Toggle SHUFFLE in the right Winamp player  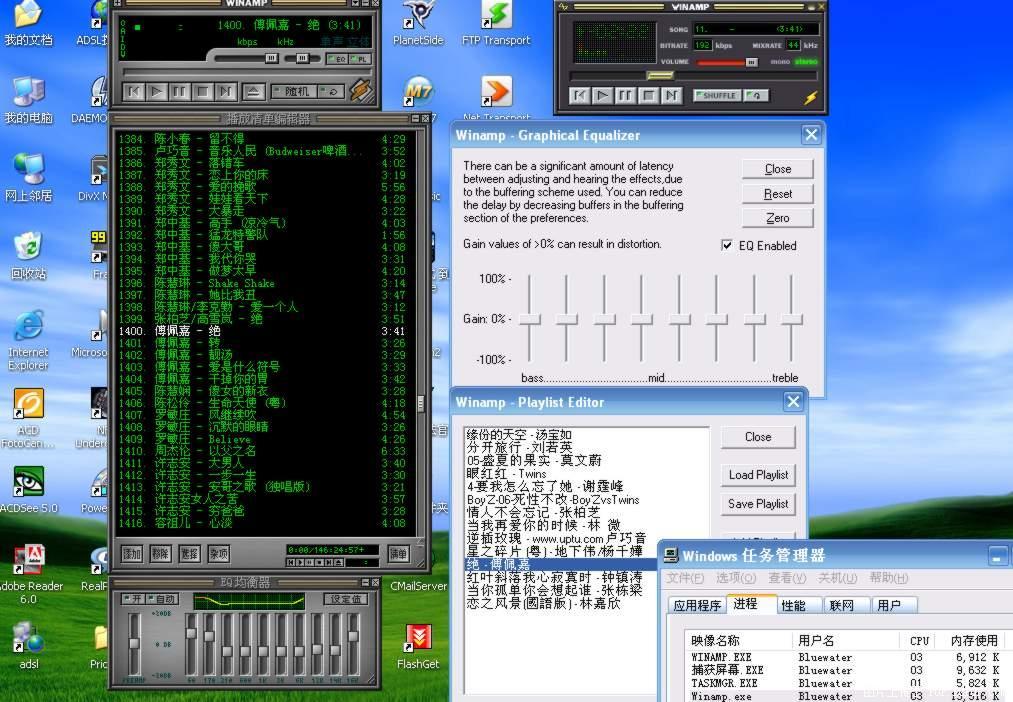(718, 95)
